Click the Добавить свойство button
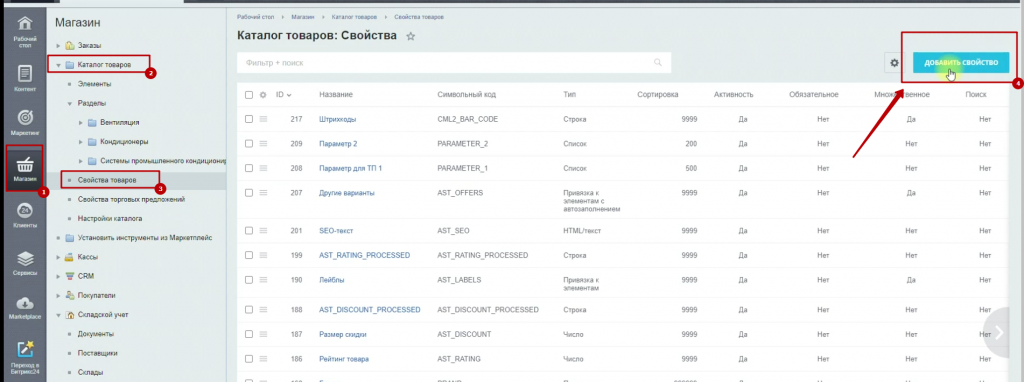Screen dimensions: 1024x382 point(961,63)
